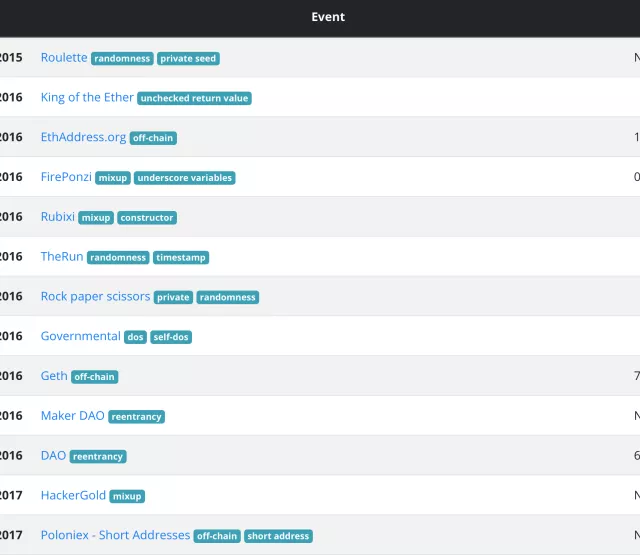Open TheRun event link

point(62,257)
